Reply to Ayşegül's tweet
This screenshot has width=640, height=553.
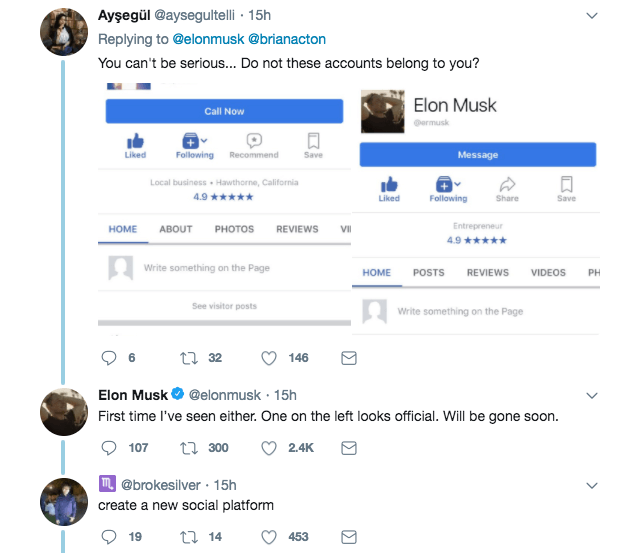(x=111, y=358)
